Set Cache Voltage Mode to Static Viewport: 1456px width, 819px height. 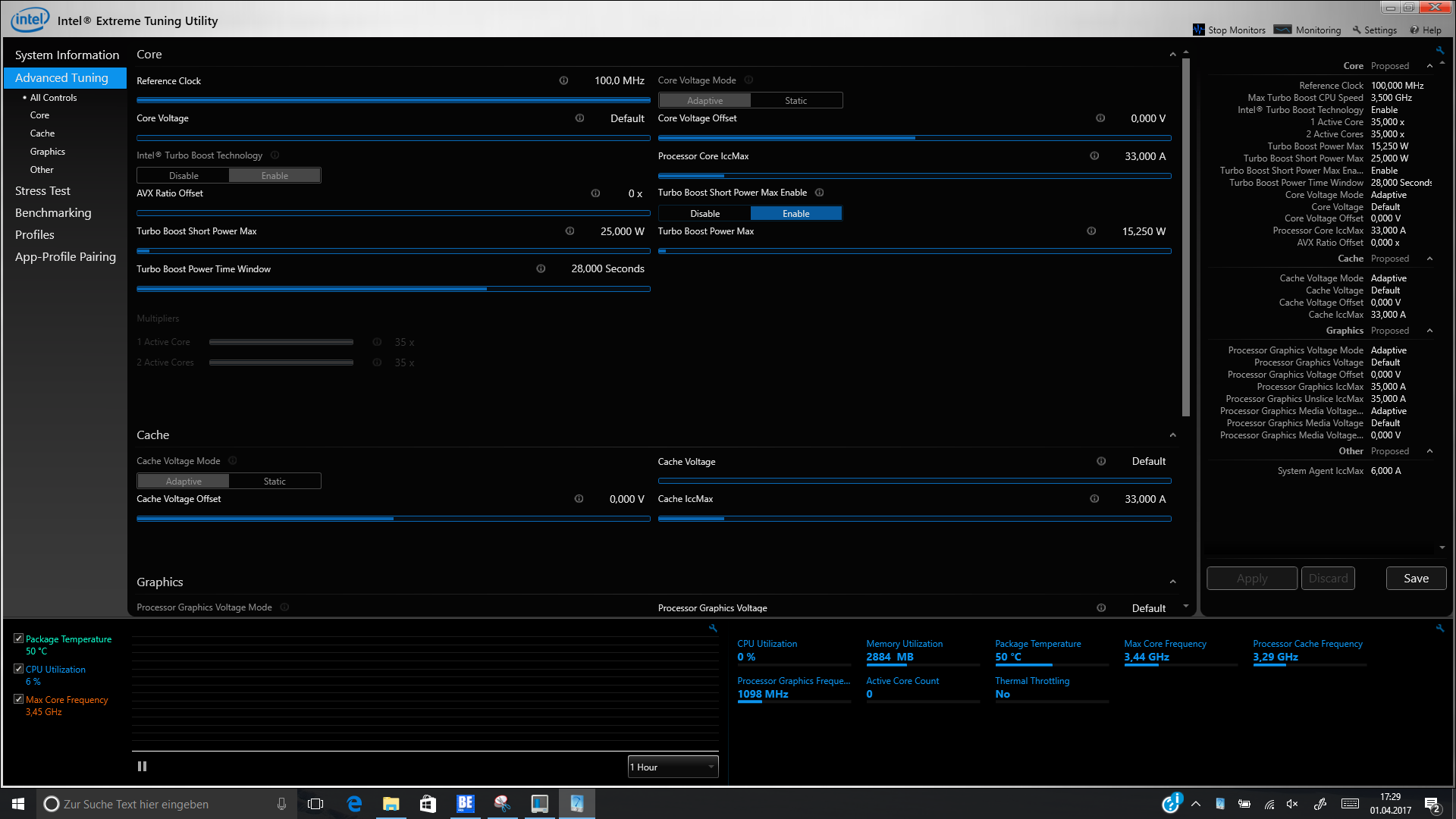[275, 482]
